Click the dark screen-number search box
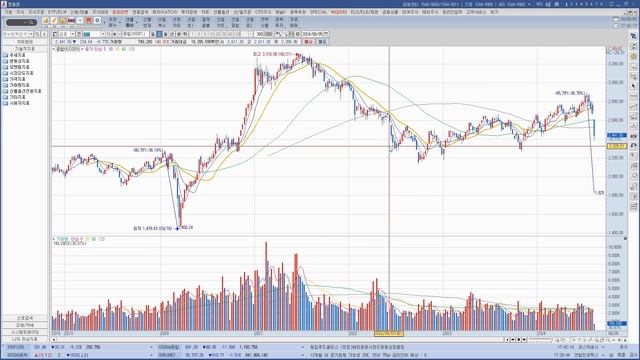 tap(21, 22)
